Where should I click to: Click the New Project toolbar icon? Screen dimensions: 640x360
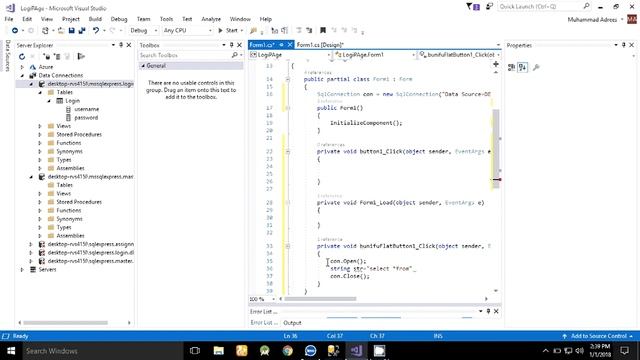45,31
